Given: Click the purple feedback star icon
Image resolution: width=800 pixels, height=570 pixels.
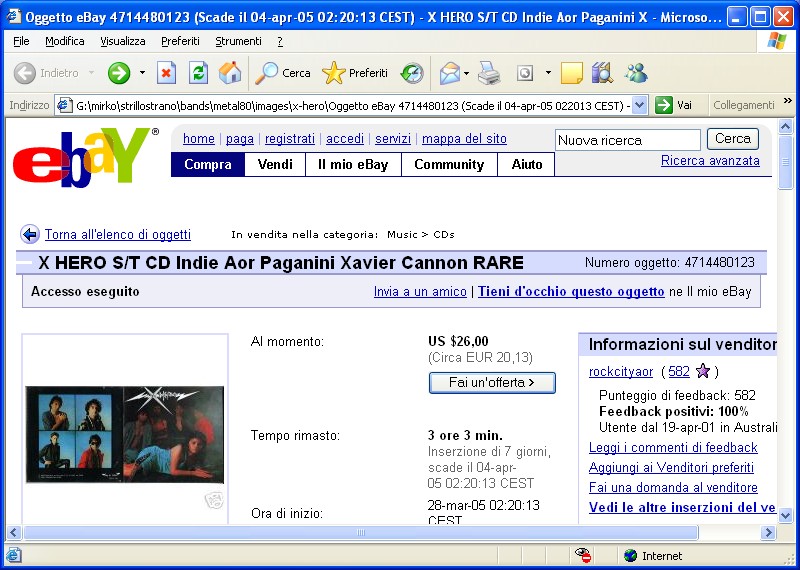Looking at the screenshot, I should click(x=703, y=371).
